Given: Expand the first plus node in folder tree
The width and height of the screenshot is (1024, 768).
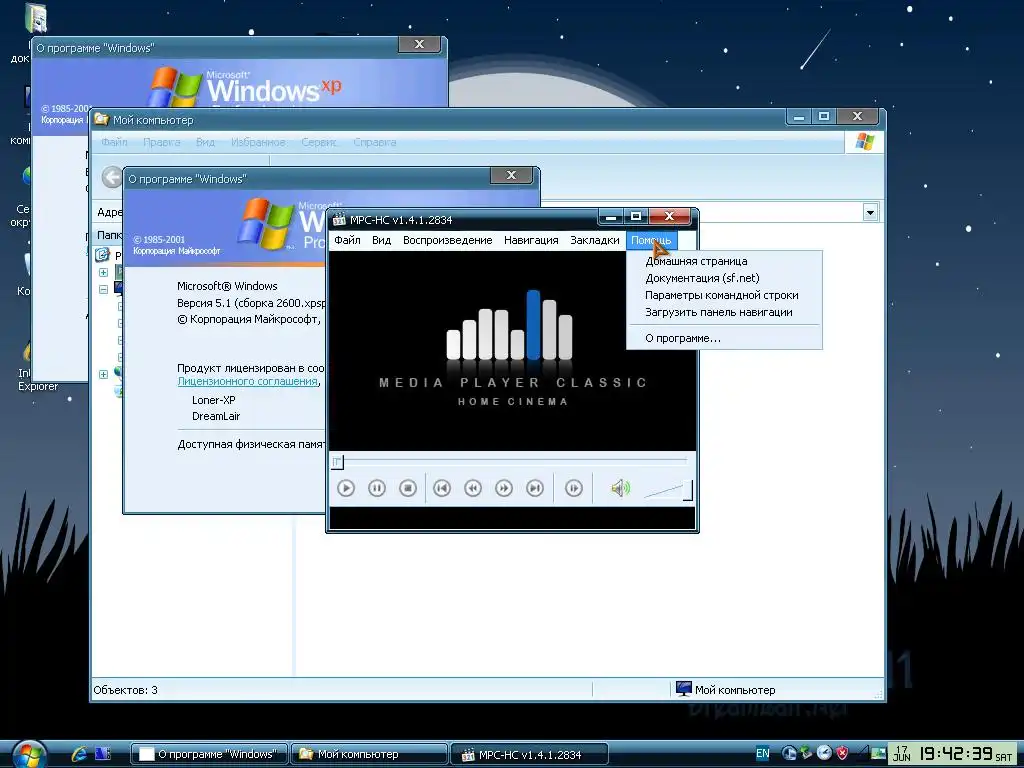Looking at the screenshot, I should tap(103, 272).
